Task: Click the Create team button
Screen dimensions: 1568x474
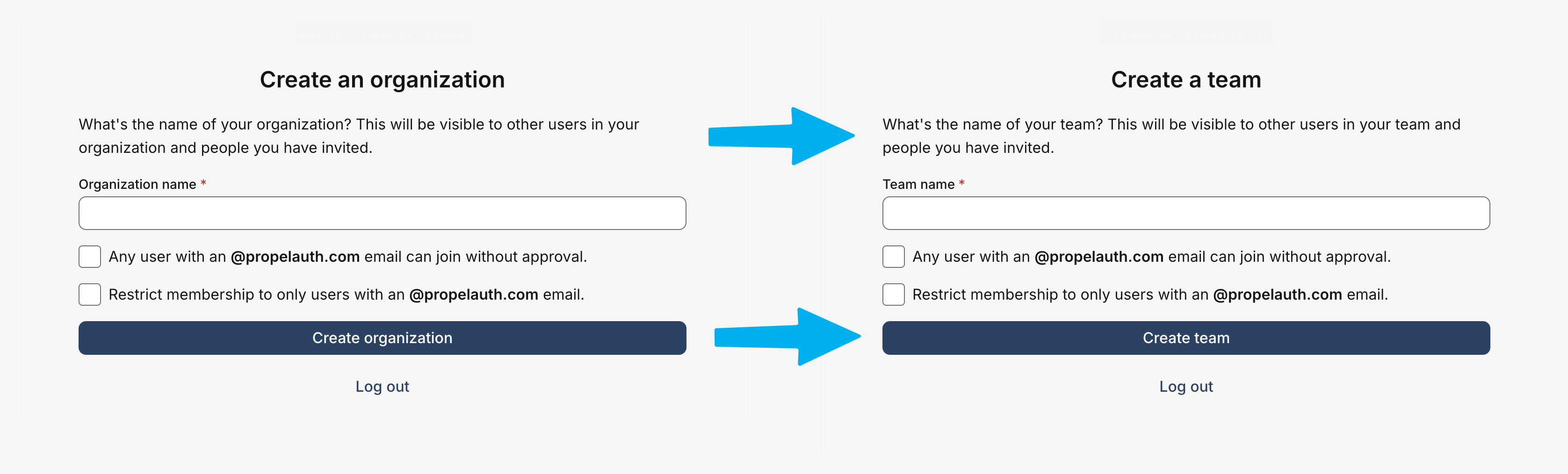Action: pos(1185,338)
